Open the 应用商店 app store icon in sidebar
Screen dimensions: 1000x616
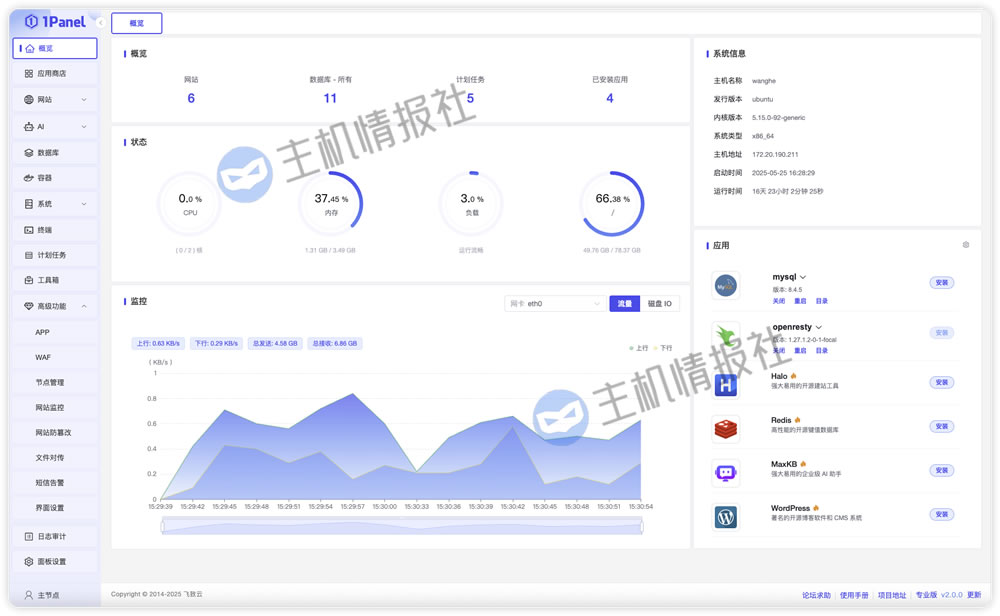tap(29, 74)
